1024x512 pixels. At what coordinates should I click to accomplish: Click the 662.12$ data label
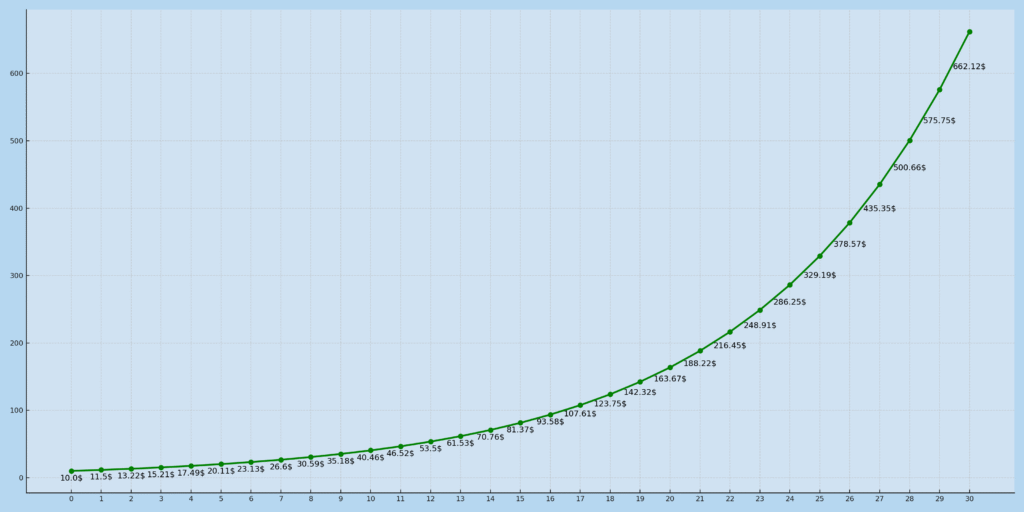click(969, 67)
